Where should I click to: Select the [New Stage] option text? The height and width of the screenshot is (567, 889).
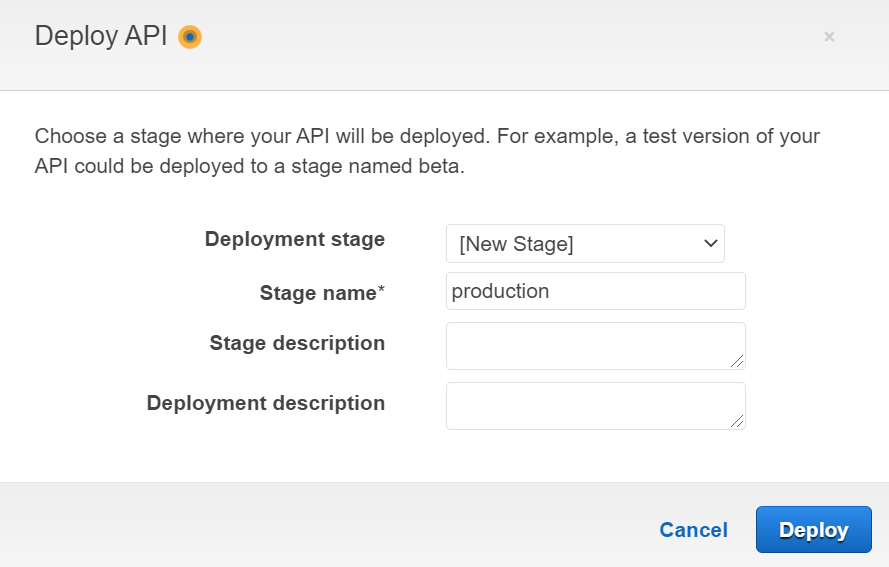click(x=516, y=244)
